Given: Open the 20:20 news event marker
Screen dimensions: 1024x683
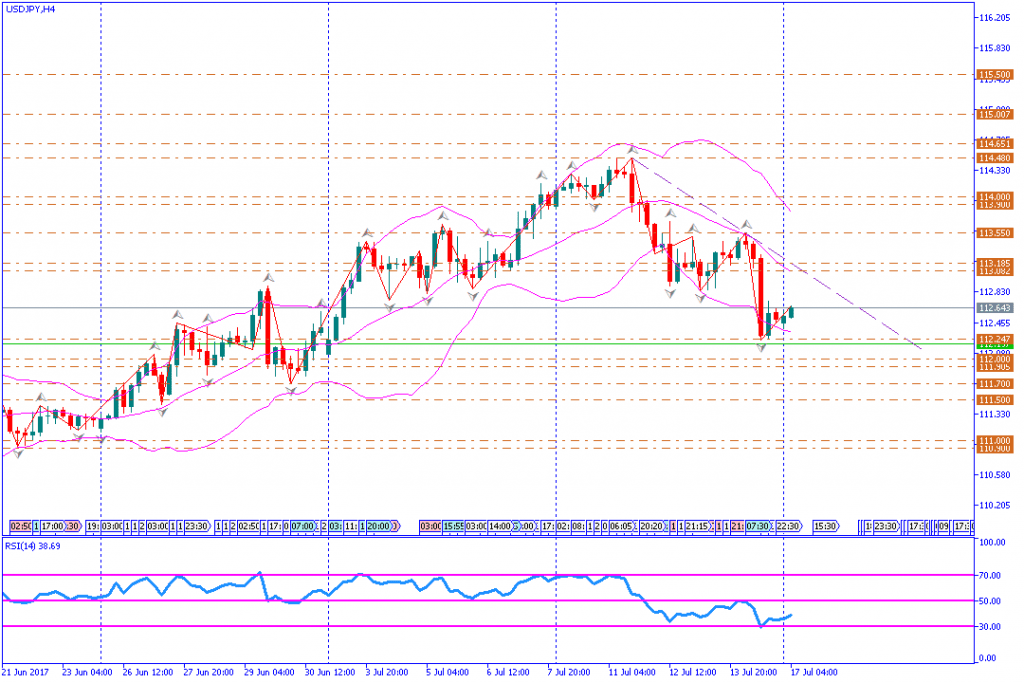Looking at the screenshot, I should [x=652, y=526].
